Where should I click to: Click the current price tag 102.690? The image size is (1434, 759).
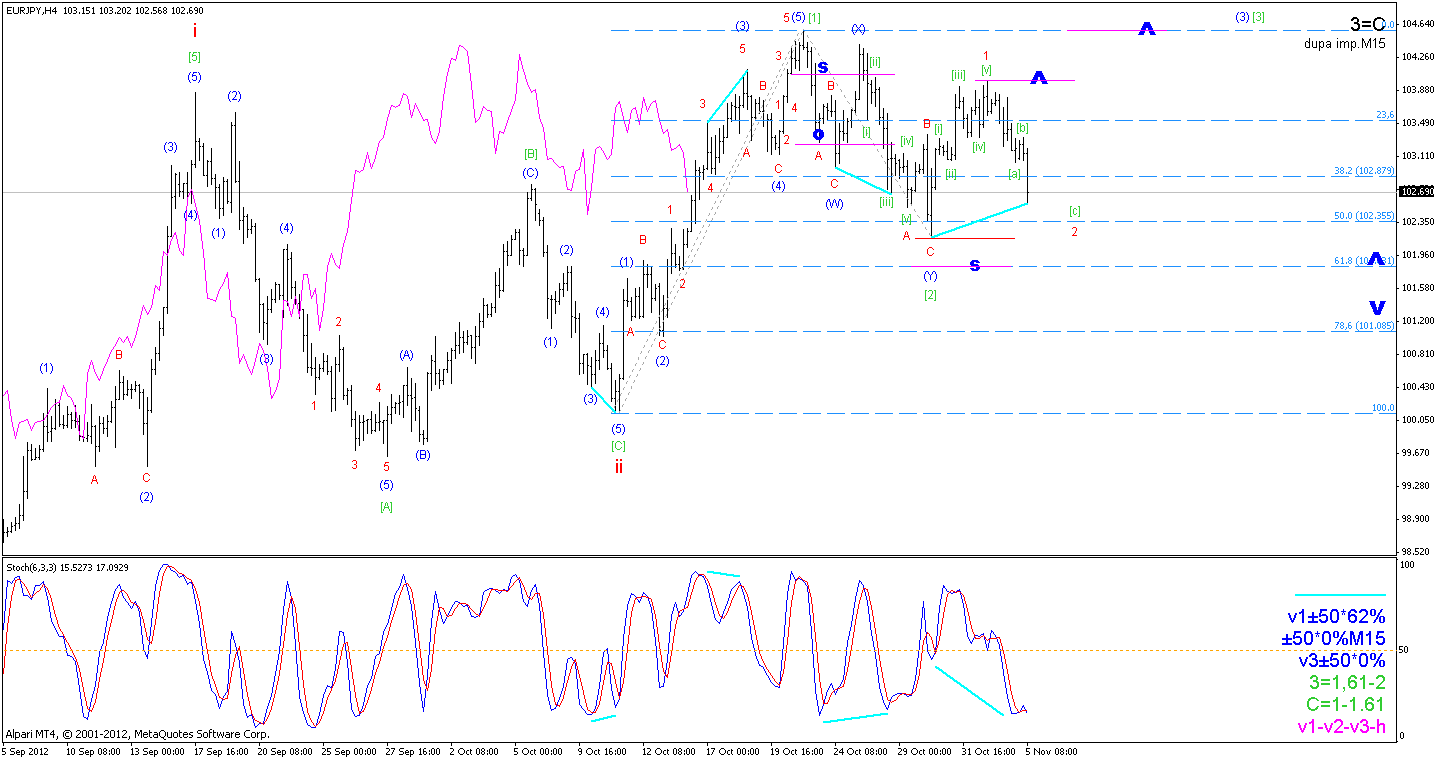(x=1415, y=191)
